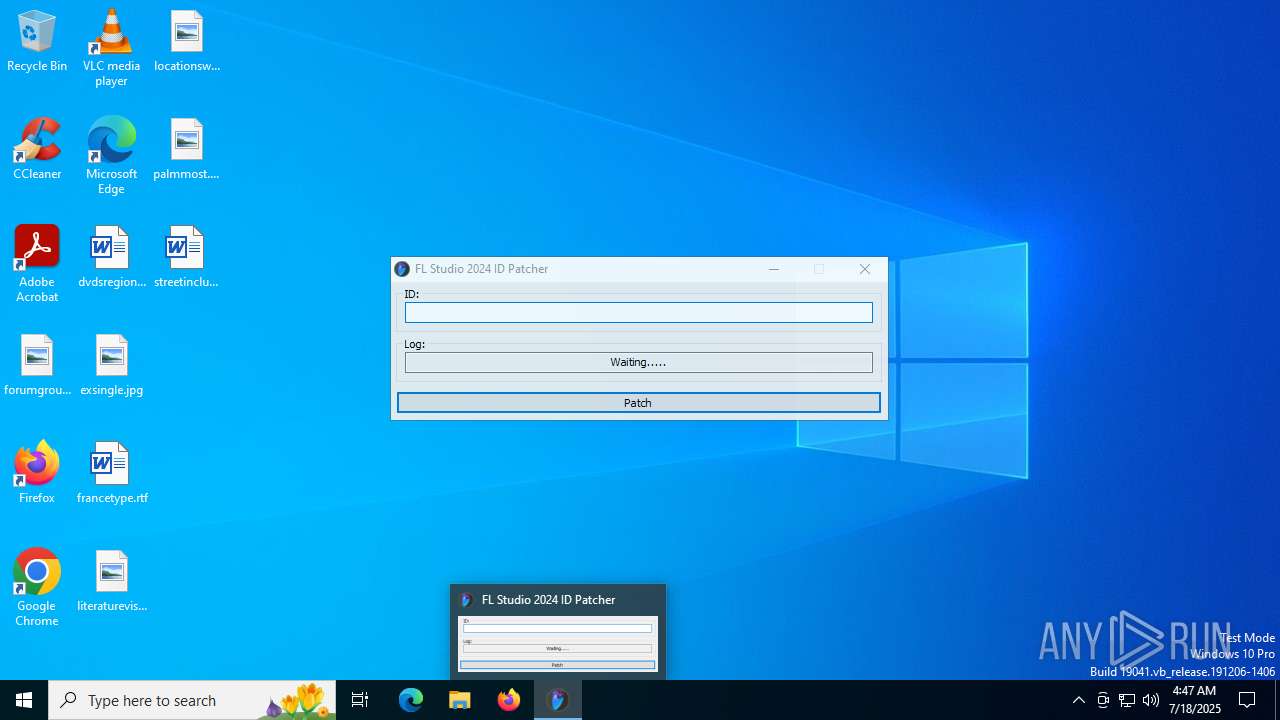
Task: Click the Patch button
Action: point(638,403)
